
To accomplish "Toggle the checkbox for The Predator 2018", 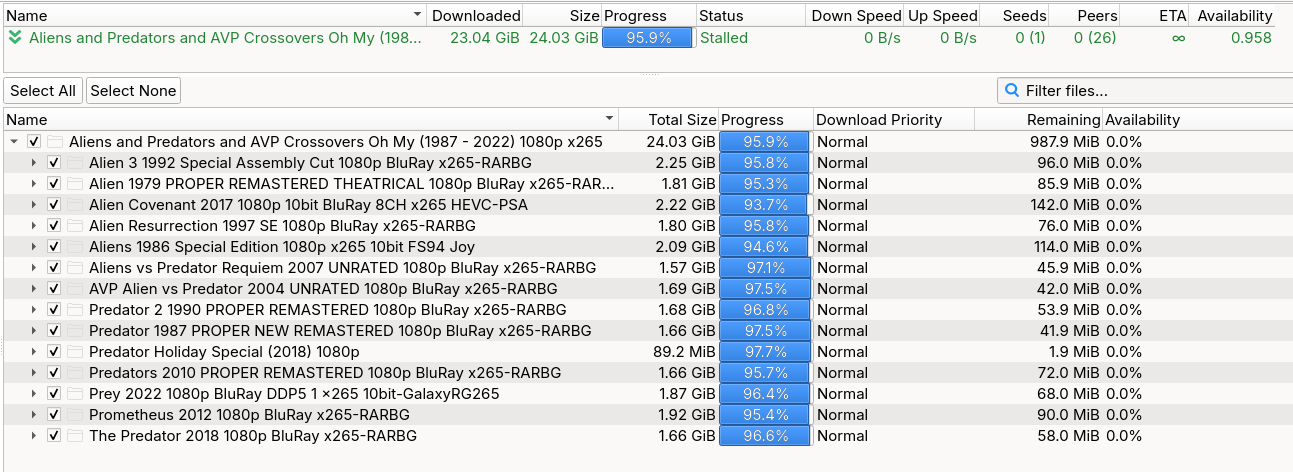I will click(x=54, y=436).
